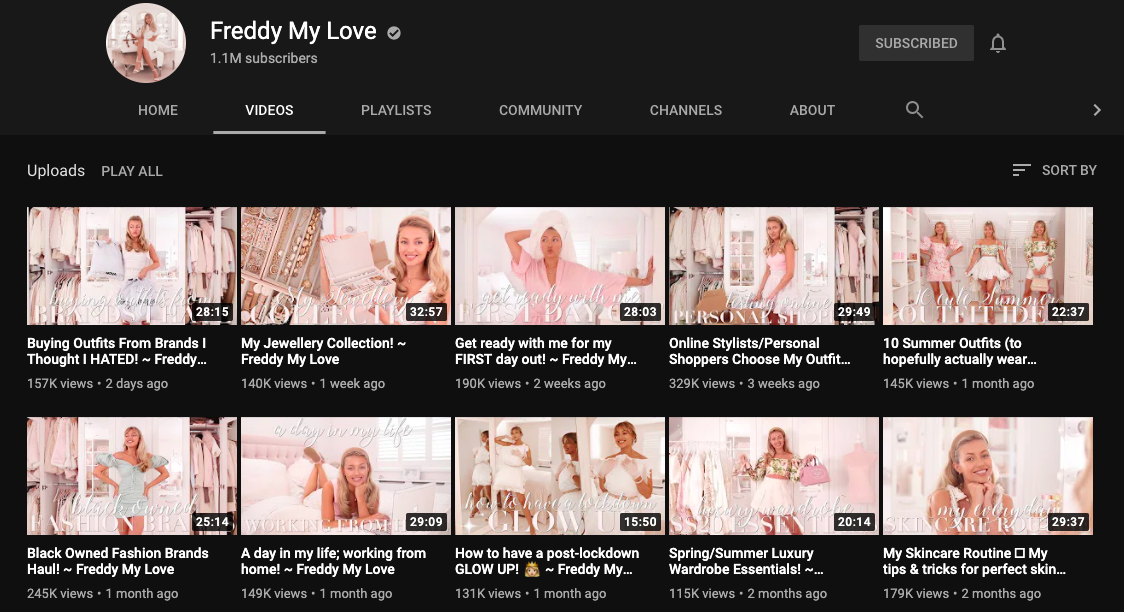Screen dimensions: 1124x612
Task: Click the notification bell icon
Action: [998, 44]
